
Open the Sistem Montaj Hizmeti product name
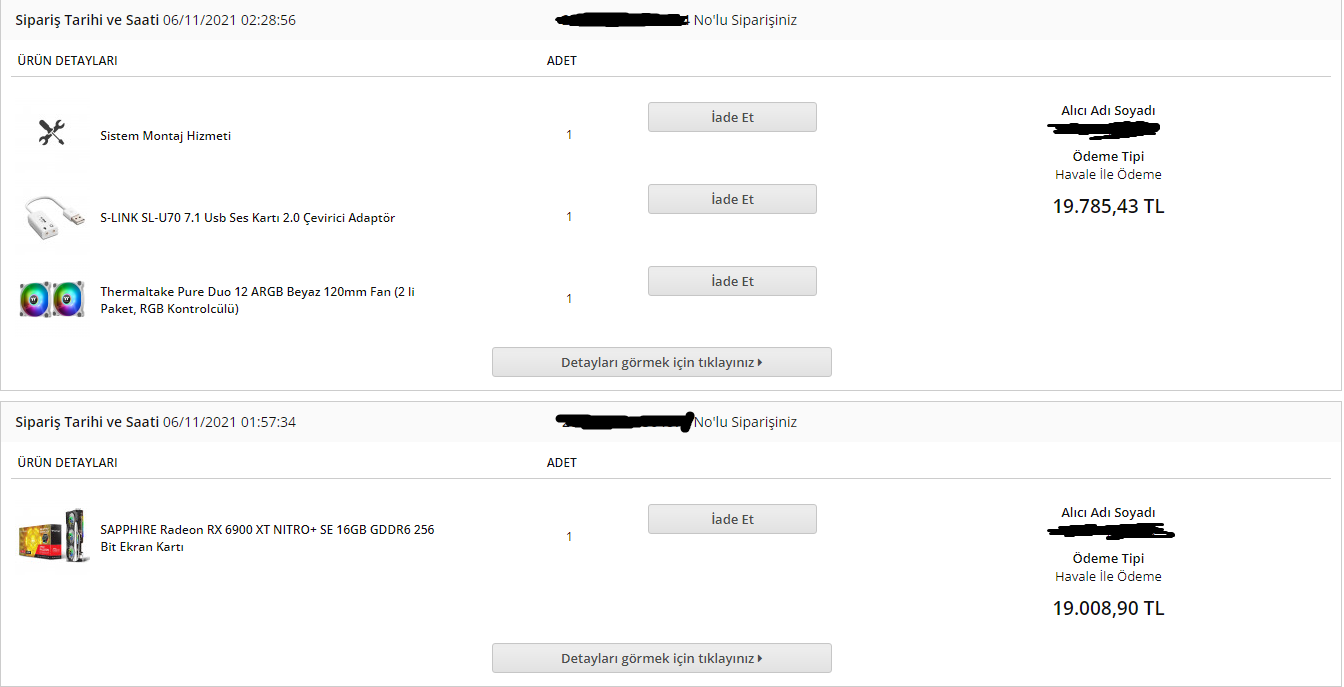click(x=165, y=136)
